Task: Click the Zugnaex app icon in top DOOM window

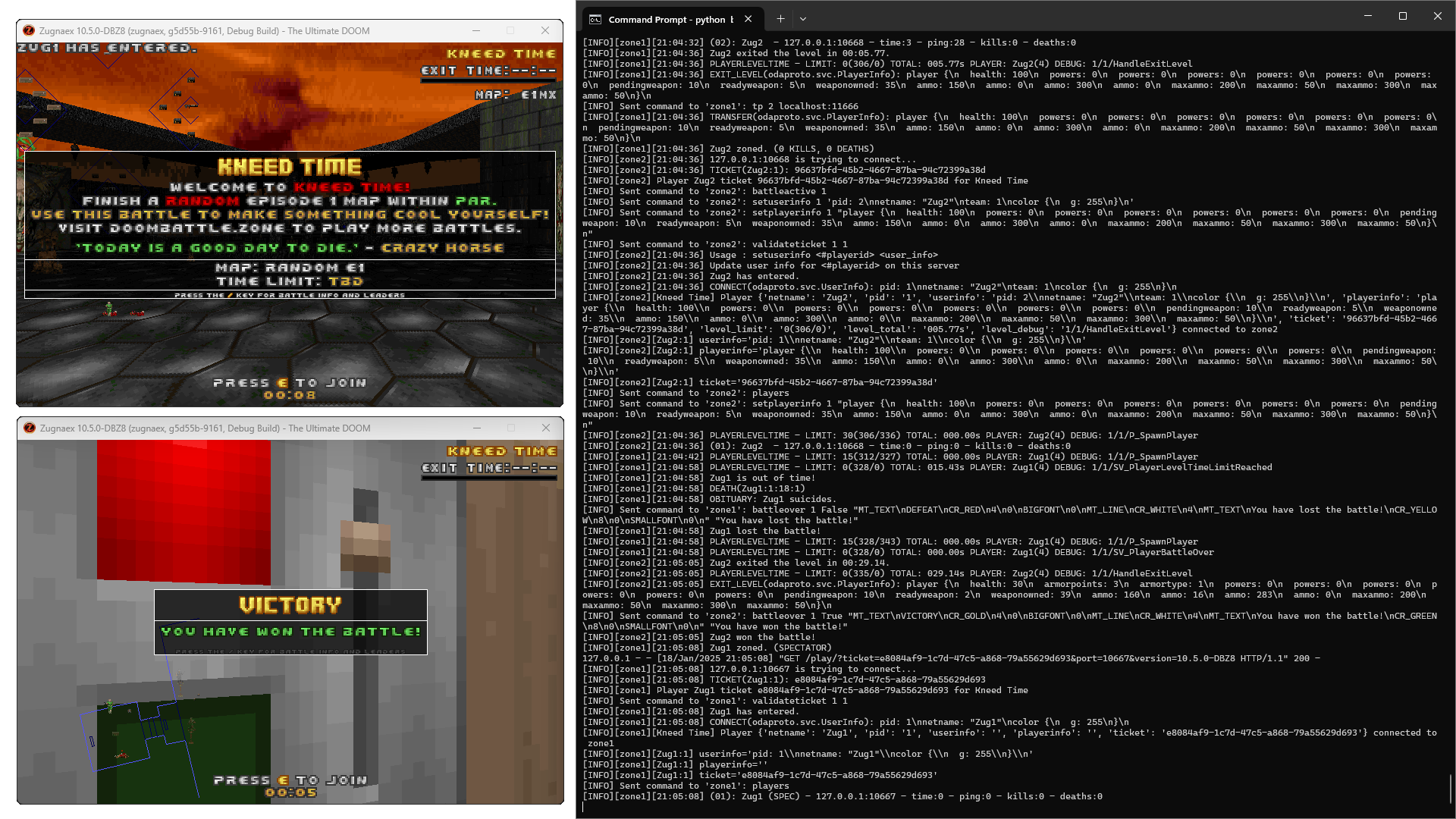Action: pos(29,31)
